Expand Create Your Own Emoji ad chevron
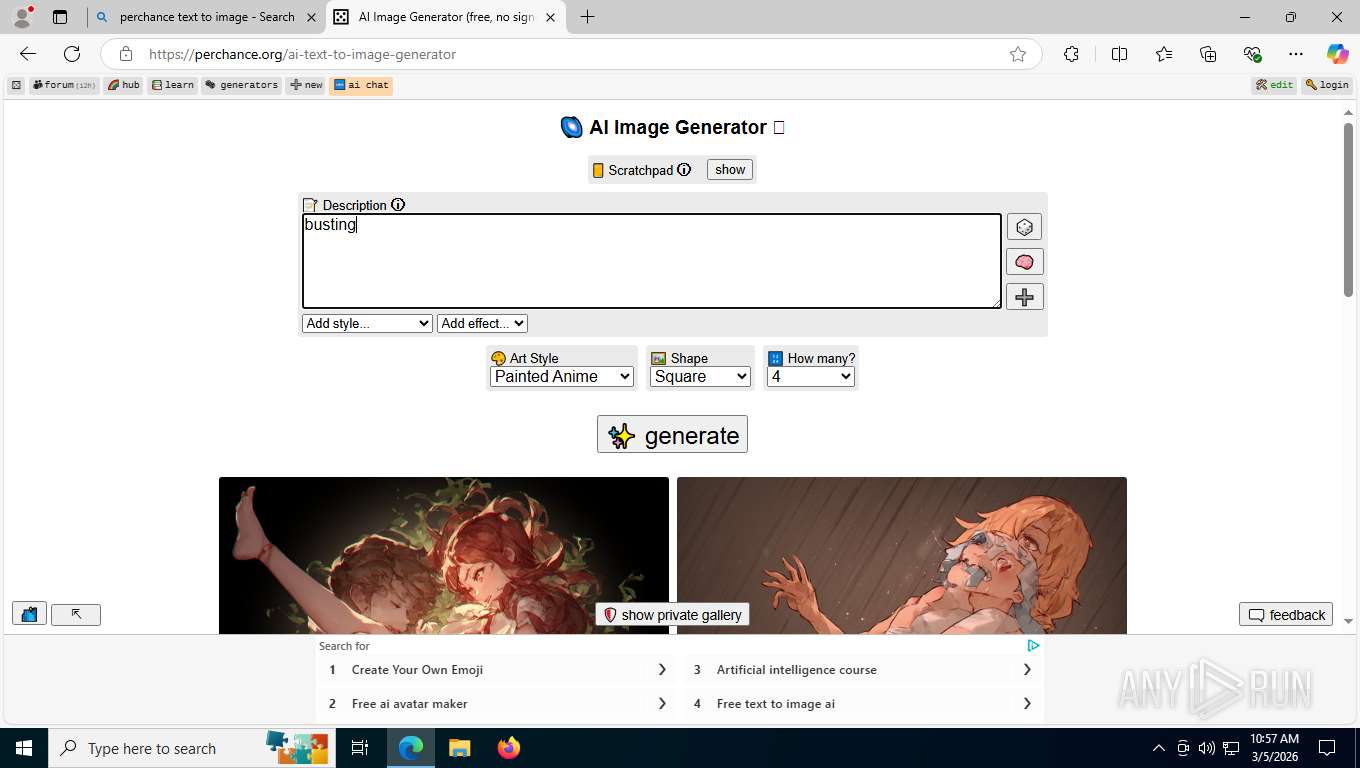 tap(662, 670)
